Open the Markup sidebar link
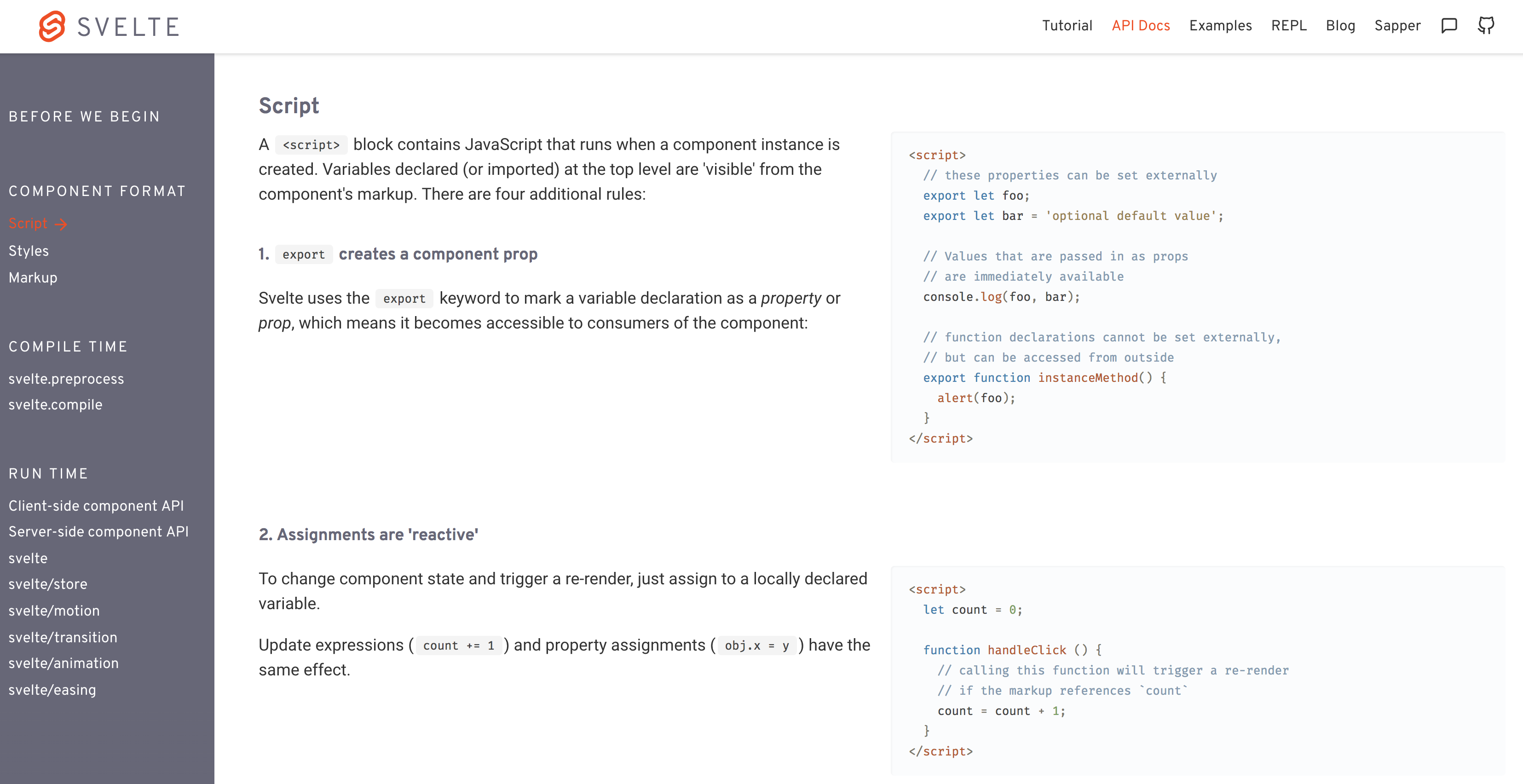1523x784 pixels. (x=33, y=277)
